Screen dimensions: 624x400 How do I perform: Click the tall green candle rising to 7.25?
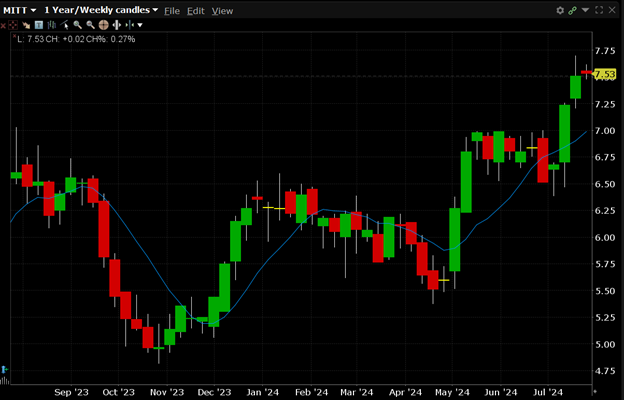(x=564, y=133)
